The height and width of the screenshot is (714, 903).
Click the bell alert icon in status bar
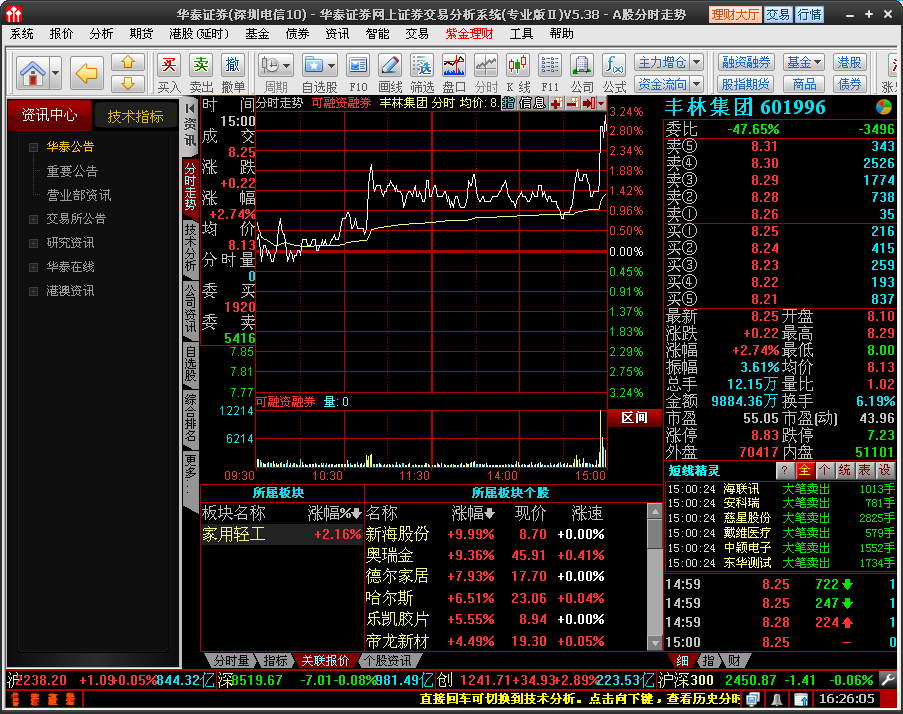pyautogui.click(x=777, y=699)
